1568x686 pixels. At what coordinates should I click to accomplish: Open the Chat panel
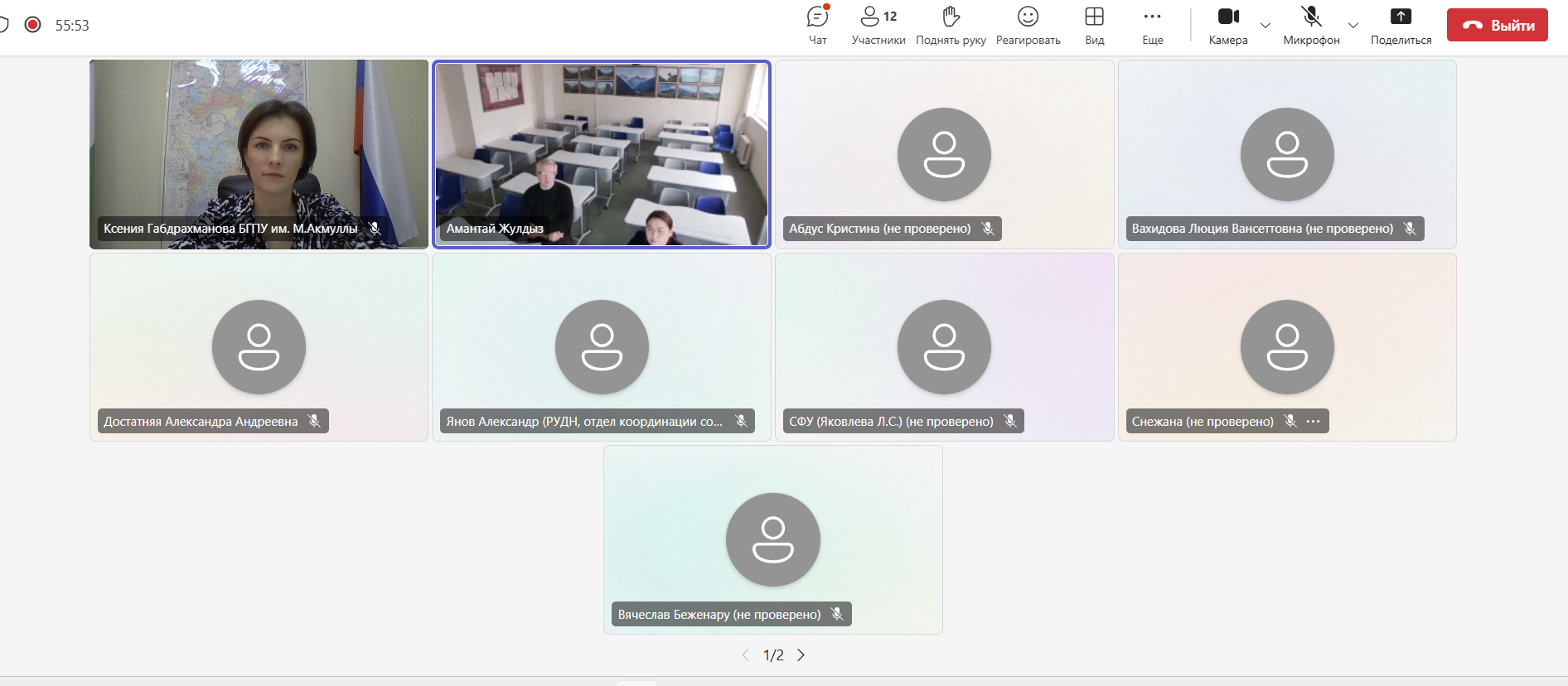point(817,25)
